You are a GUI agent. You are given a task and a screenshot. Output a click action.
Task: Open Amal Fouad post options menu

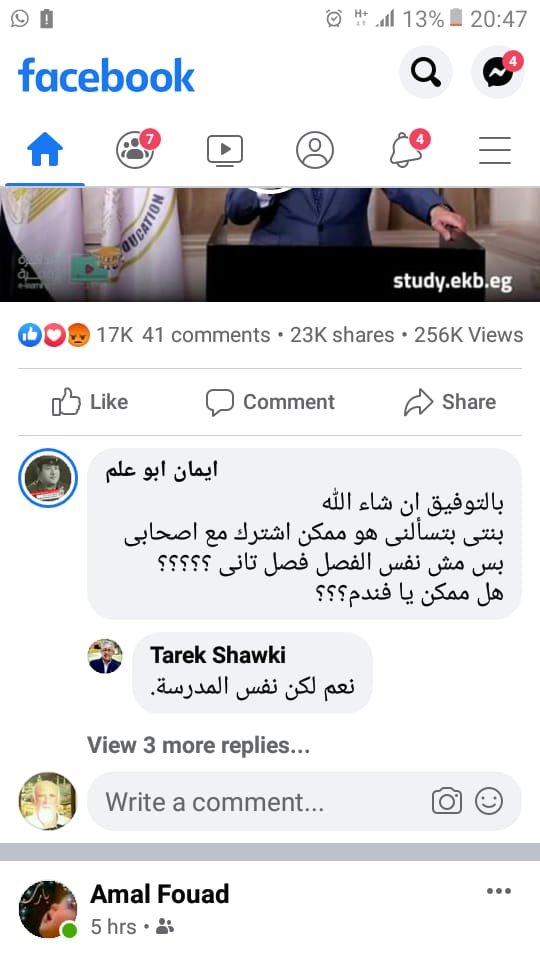[x=498, y=891]
